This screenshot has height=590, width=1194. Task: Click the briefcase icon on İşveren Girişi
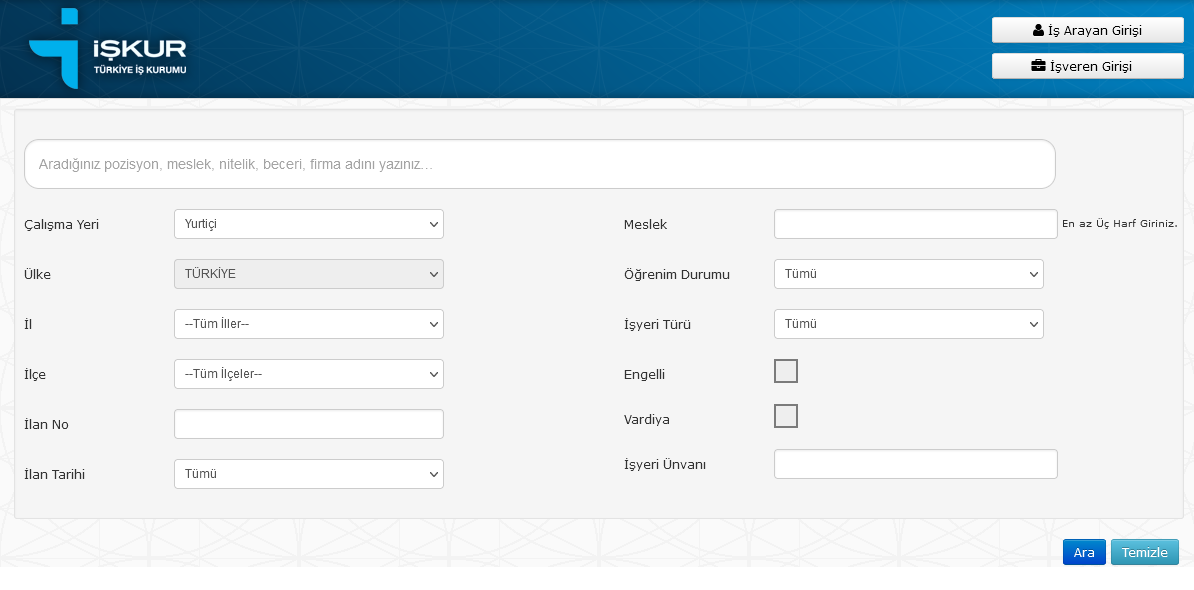[1038, 66]
